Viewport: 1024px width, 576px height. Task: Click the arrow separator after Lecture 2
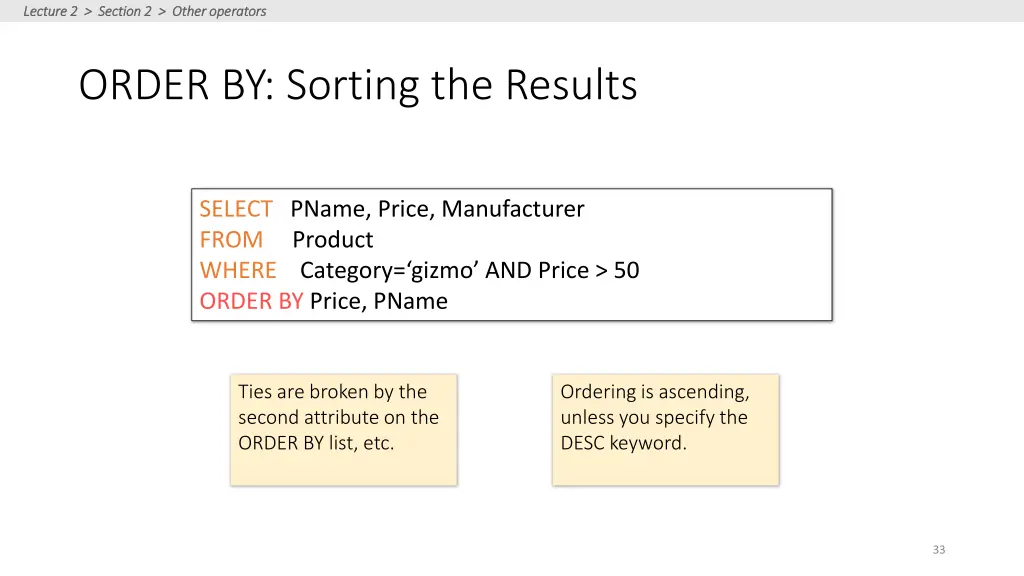tap(88, 12)
